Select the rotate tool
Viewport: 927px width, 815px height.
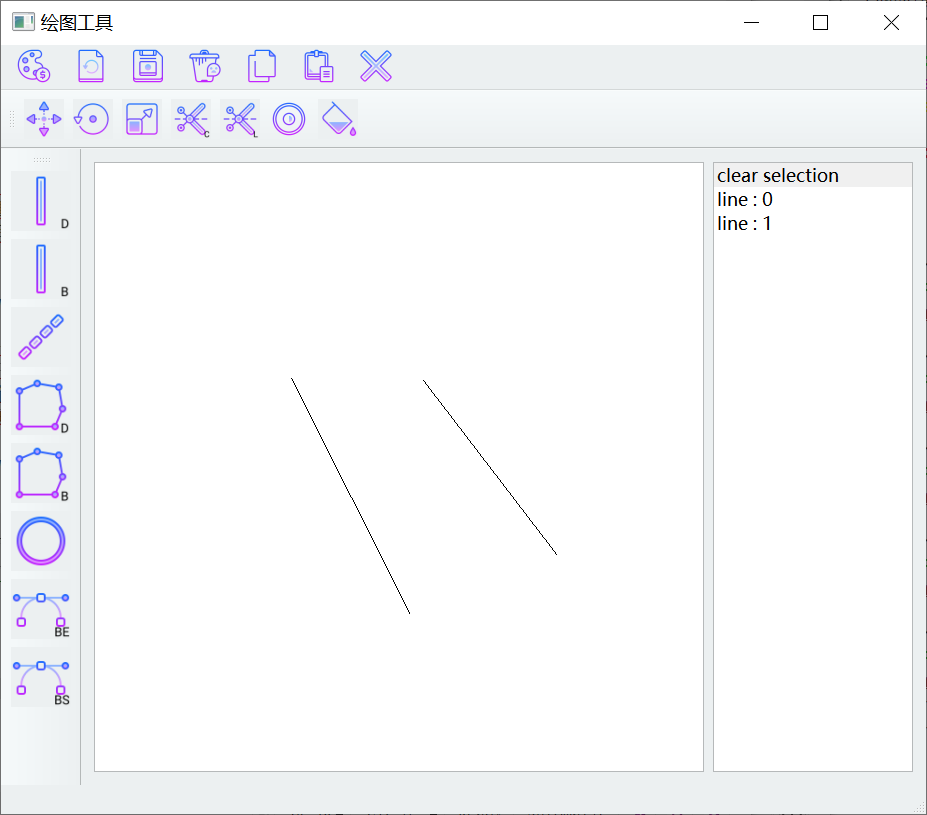click(x=92, y=119)
